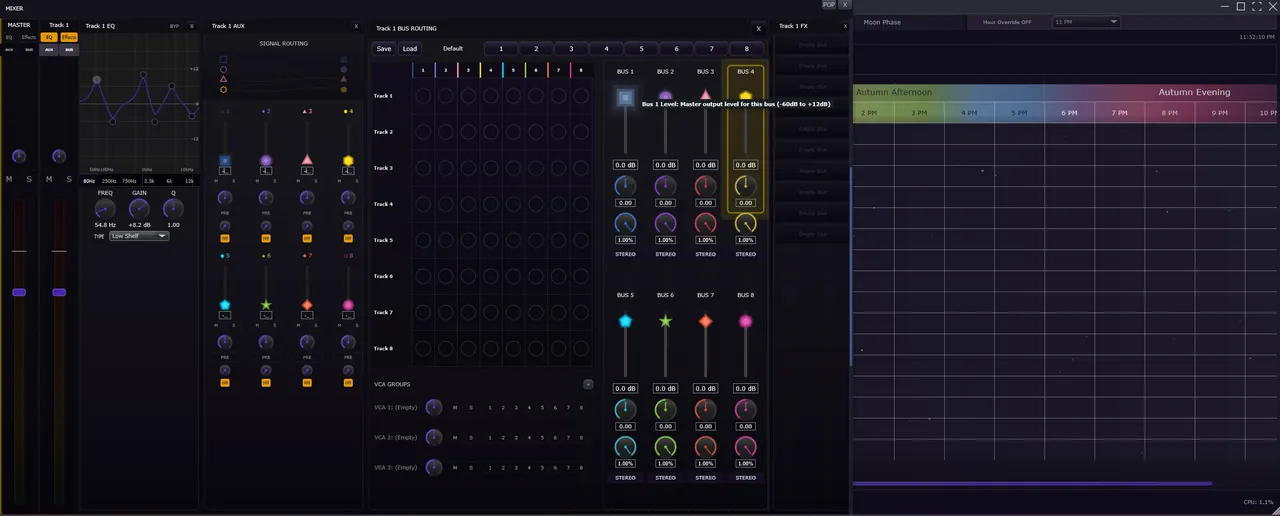Click the Save routing button

coord(384,49)
